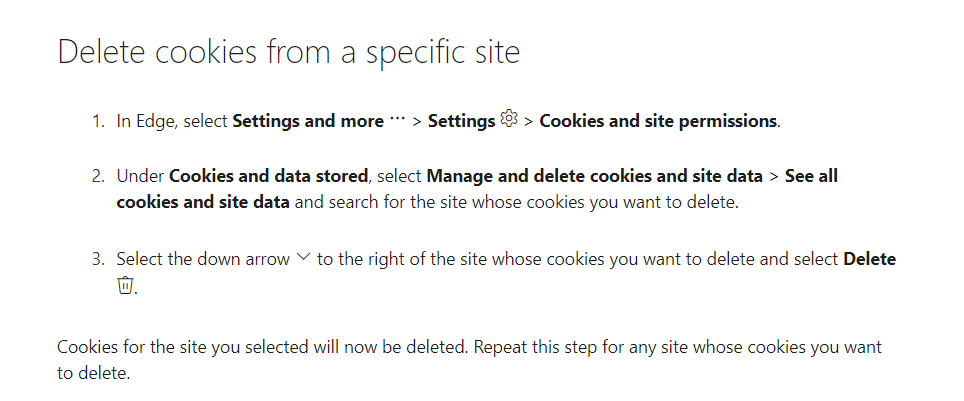The height and width of the screenshot is (401, 964).
Task: Click the bold Settings word before the gear
Action: pyautogui.click(x=461, y=121)
